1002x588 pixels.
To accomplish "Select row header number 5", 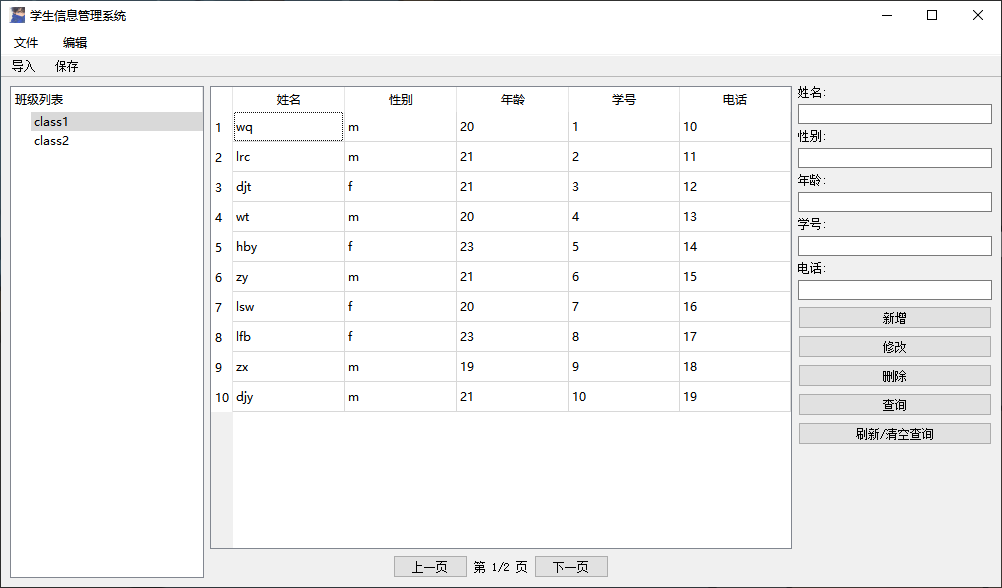I will click(222, 247).
